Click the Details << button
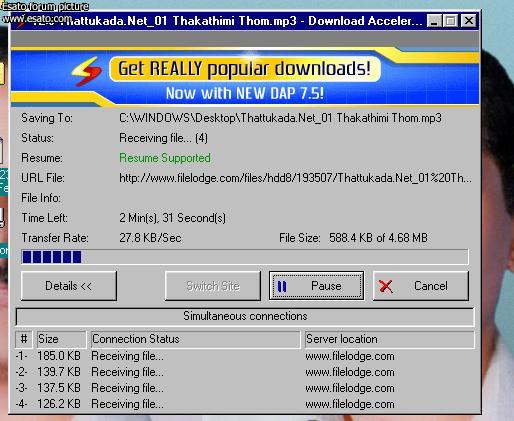Screen dimensions: 514x421 [x=69, y=286]
